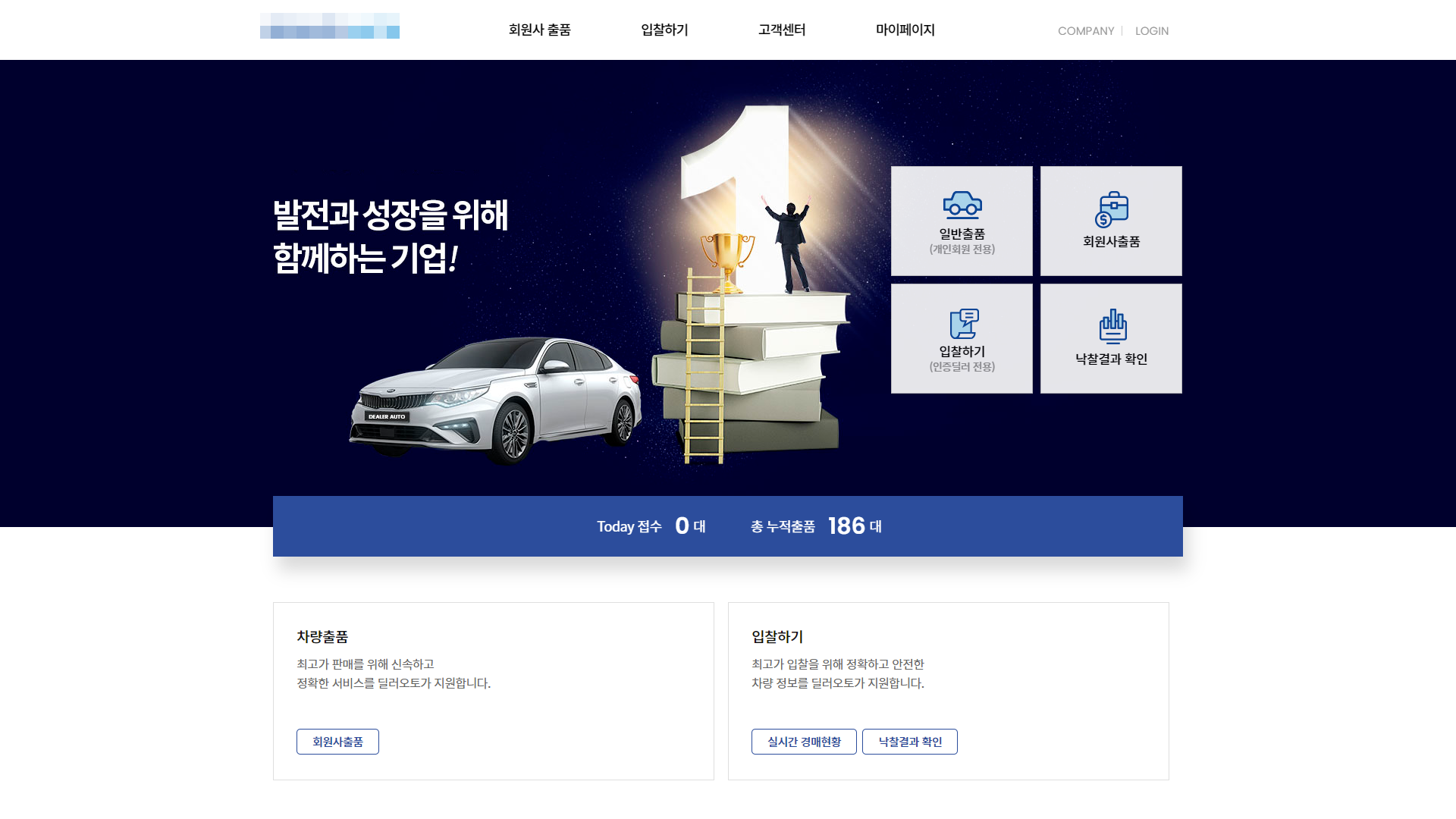Image resolution: width=1456 pixels, height=819 pixels.
Task: Click the 입찰하기 (인증딜러 전용) tile label
Action: click(962, 359)
